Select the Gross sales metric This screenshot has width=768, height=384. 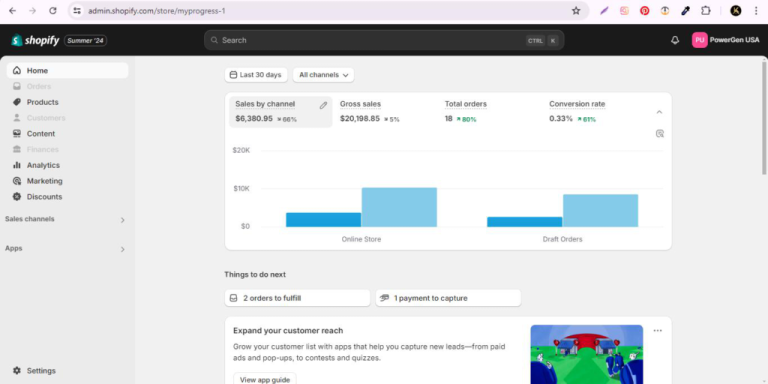pyautogui.click(x=385, y=112)
